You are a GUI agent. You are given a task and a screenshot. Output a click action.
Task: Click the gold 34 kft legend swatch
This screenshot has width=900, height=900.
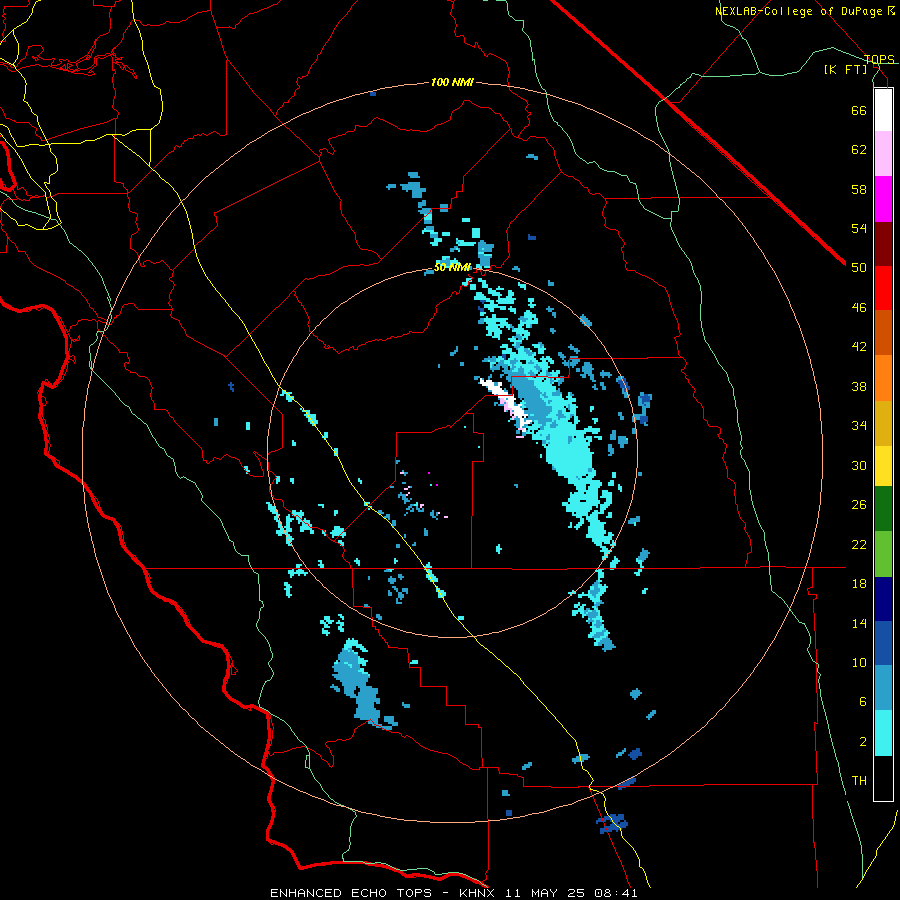click(883, 423)
